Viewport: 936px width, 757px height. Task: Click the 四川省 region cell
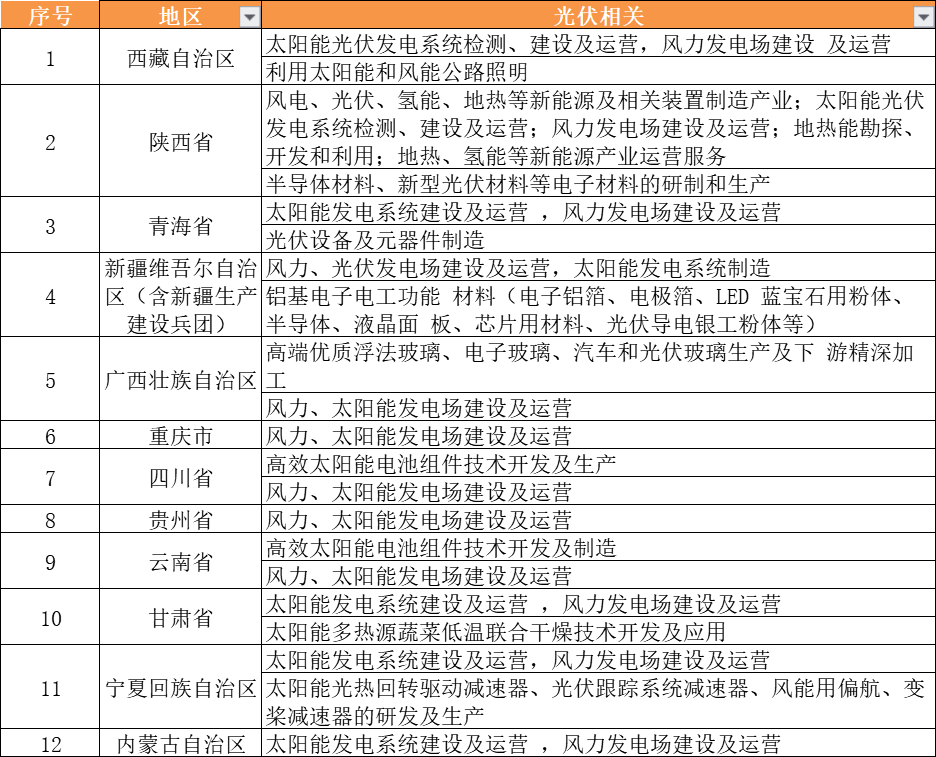click(181, 478)
